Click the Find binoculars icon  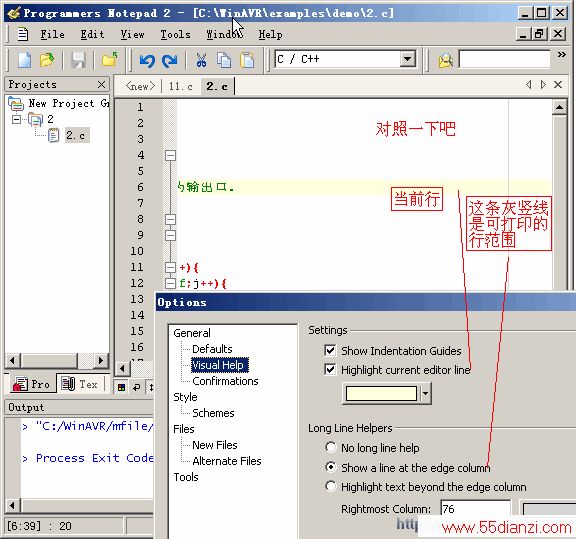(x=446, y=61)
